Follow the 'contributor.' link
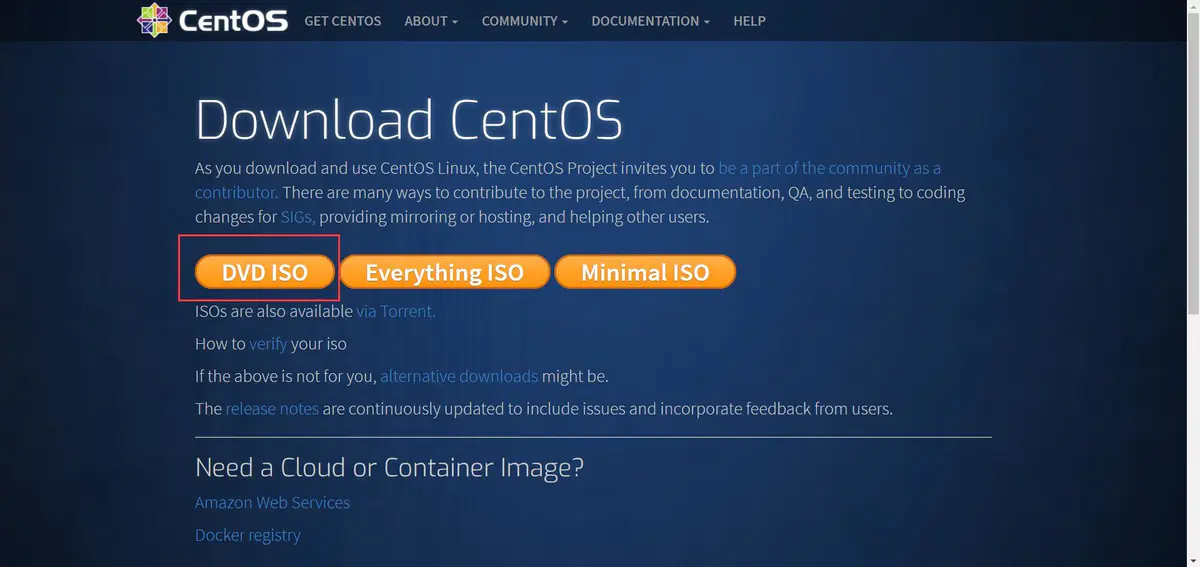This screenshot has height=567, width=1200. [236, 192]
